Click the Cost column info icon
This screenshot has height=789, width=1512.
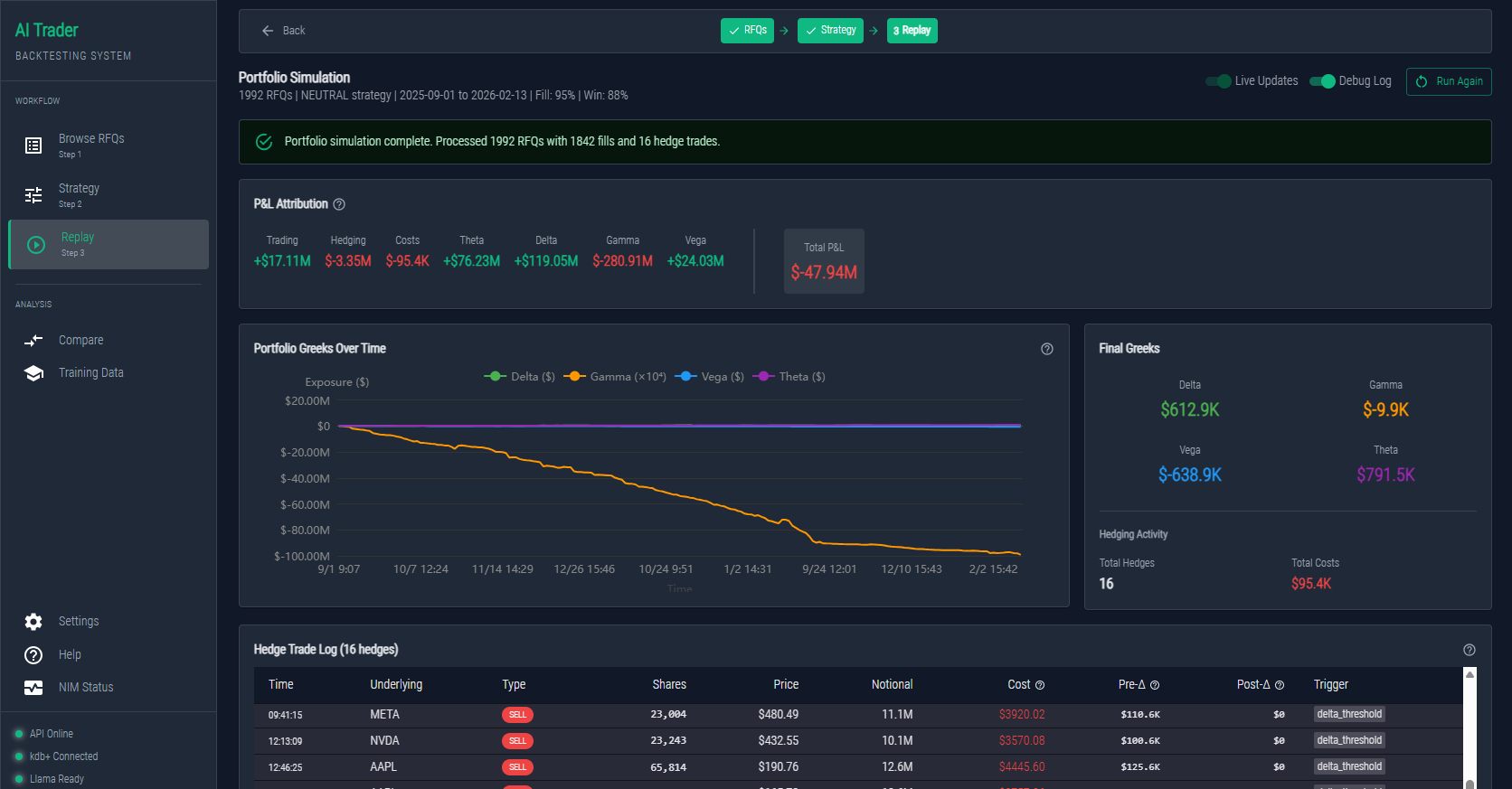coord(1040,685)
